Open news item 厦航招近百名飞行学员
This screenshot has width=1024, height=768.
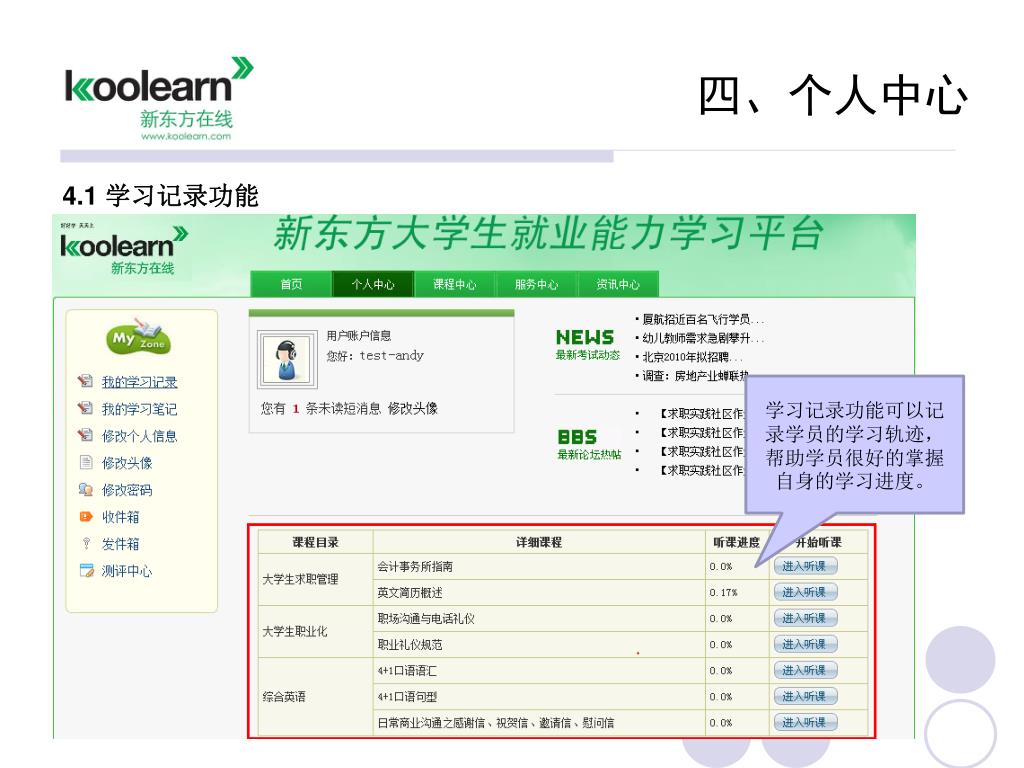click(702, 319)
